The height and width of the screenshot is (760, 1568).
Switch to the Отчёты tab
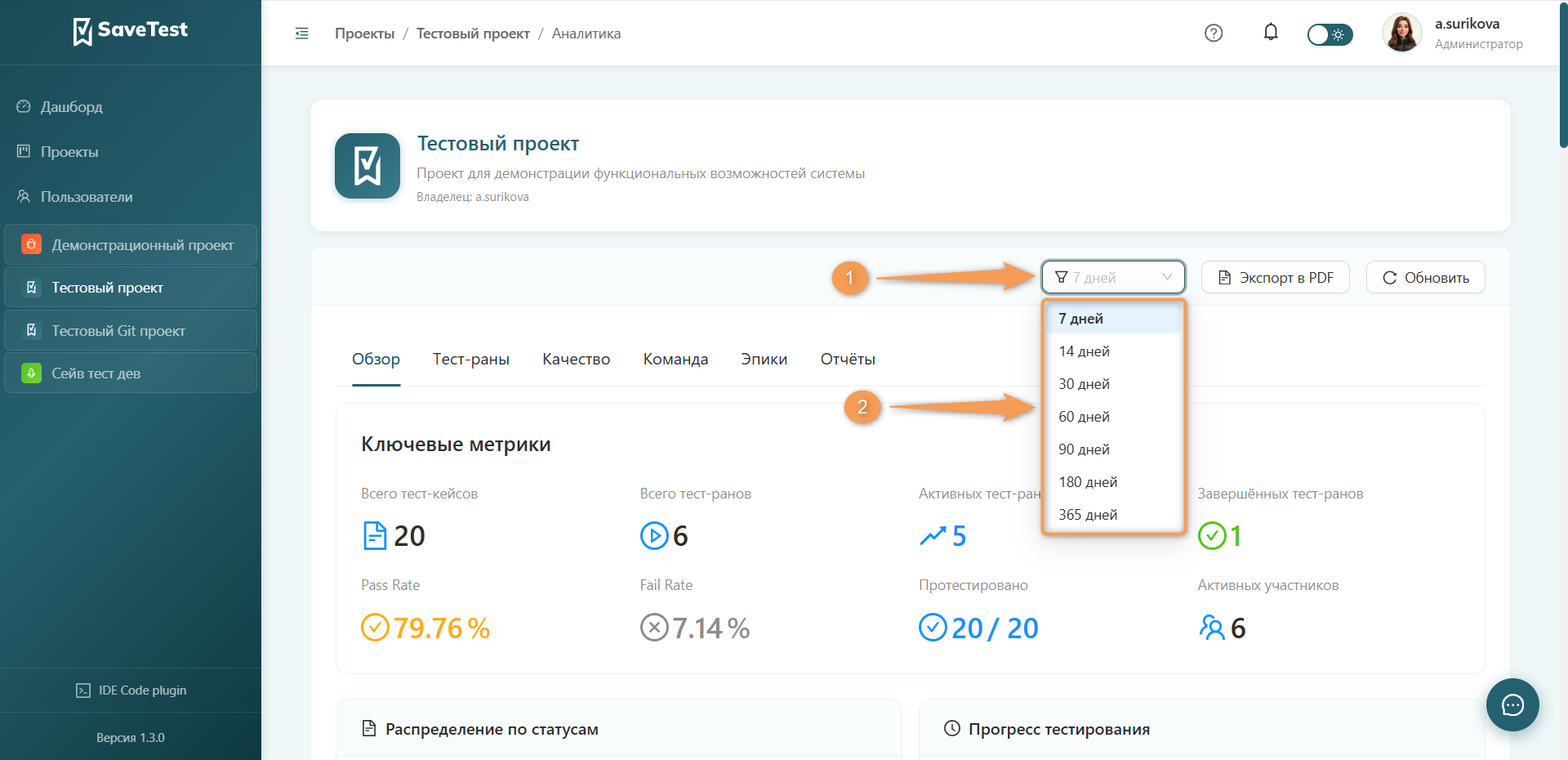coord(848,359)
